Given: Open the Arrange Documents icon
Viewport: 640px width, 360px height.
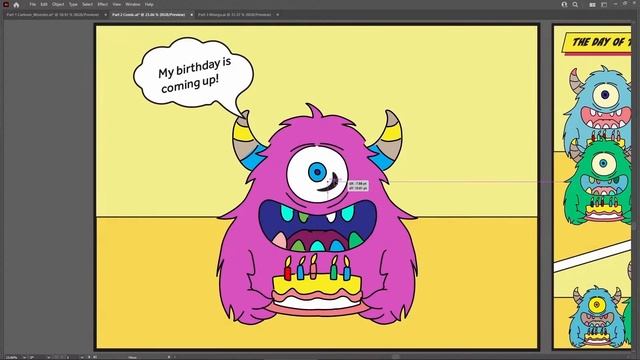Looking at the screenshot, I should [x=592, y=4].
